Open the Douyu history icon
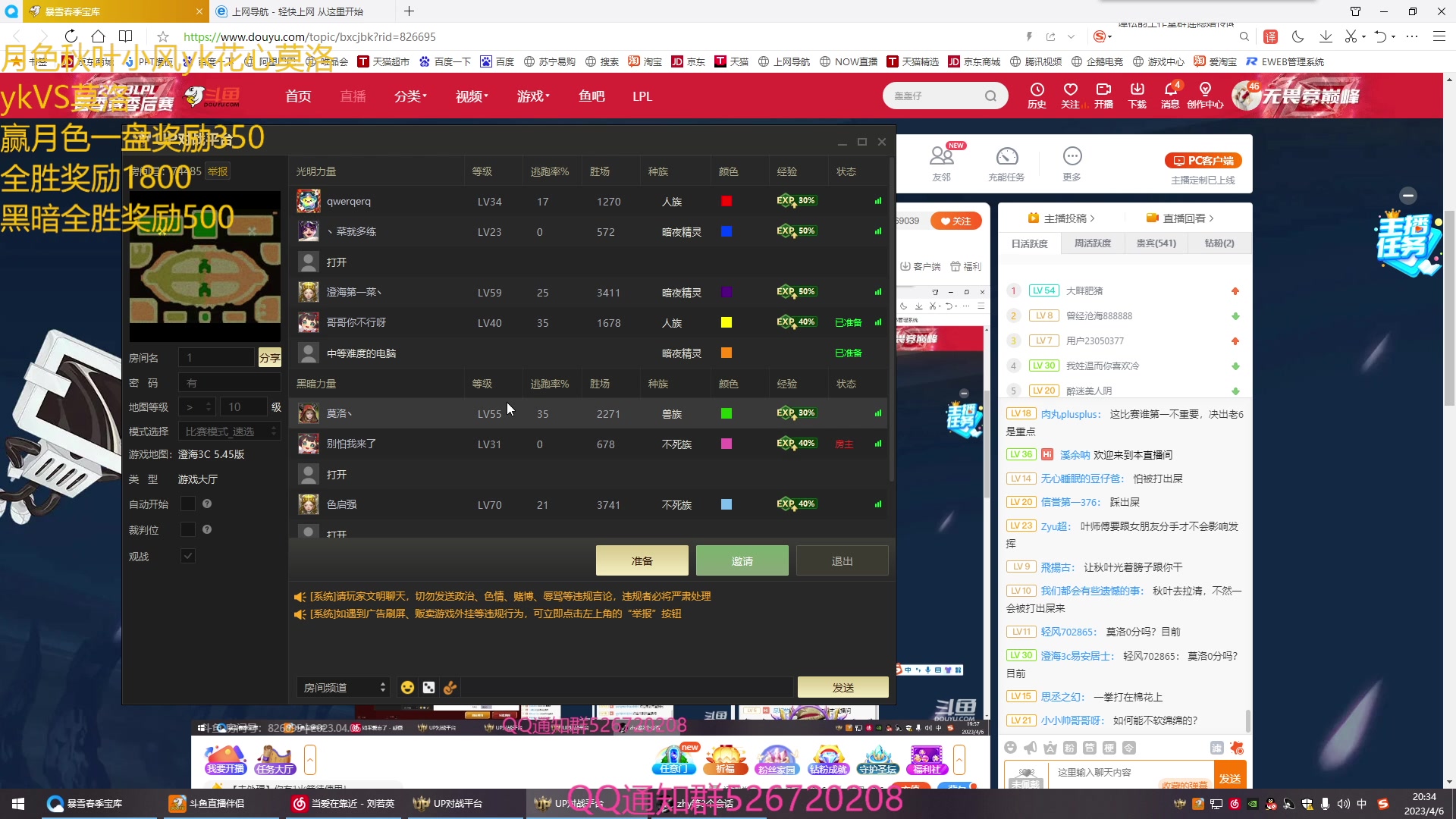This screenshot has width=1456, height=819. [x=1037, y=96]
